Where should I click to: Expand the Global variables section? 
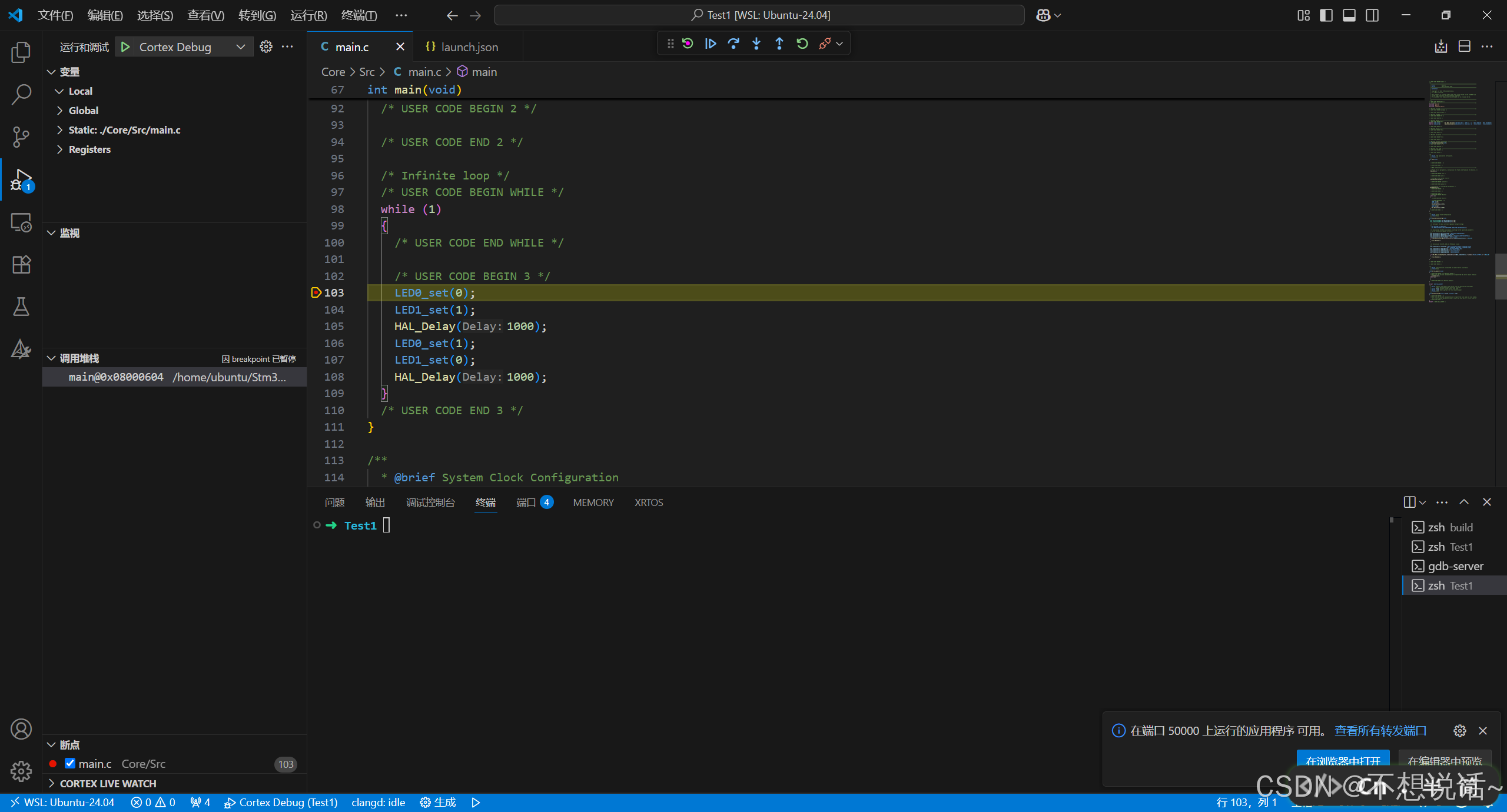pyautogui.click(x=84, y=110)
